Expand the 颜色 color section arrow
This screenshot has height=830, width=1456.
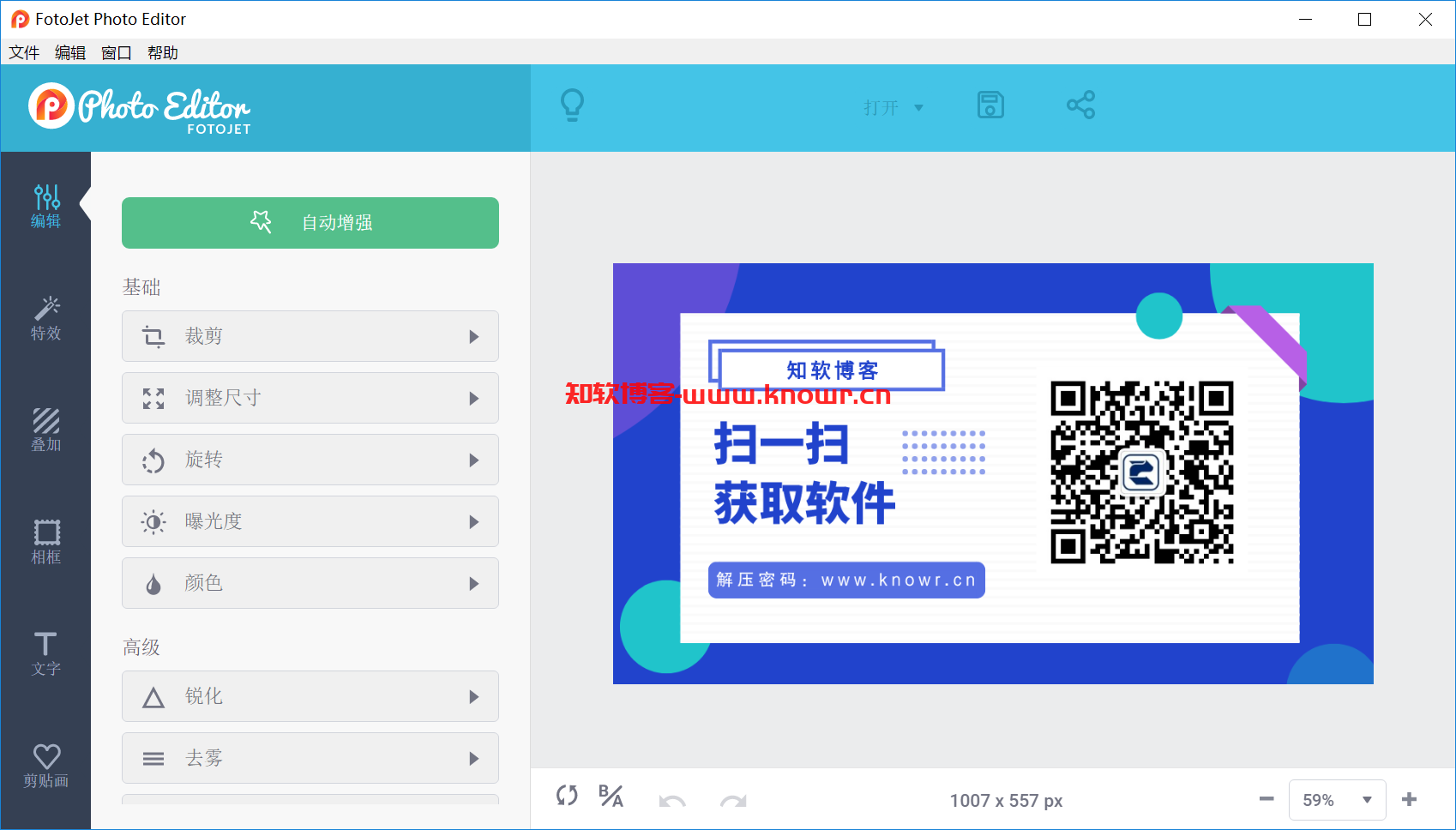tap(474, 584)
